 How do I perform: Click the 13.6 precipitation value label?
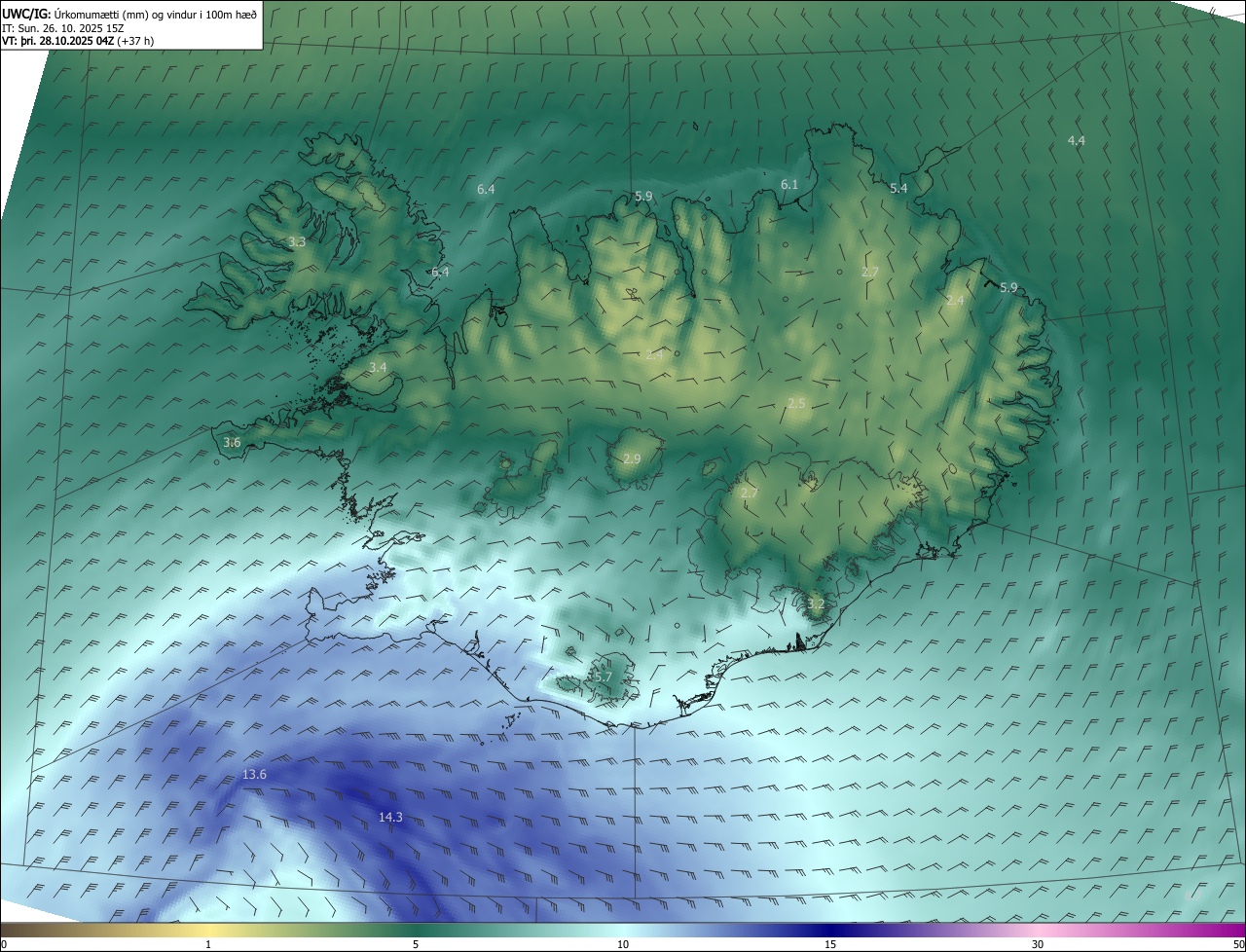coord(254,775)
